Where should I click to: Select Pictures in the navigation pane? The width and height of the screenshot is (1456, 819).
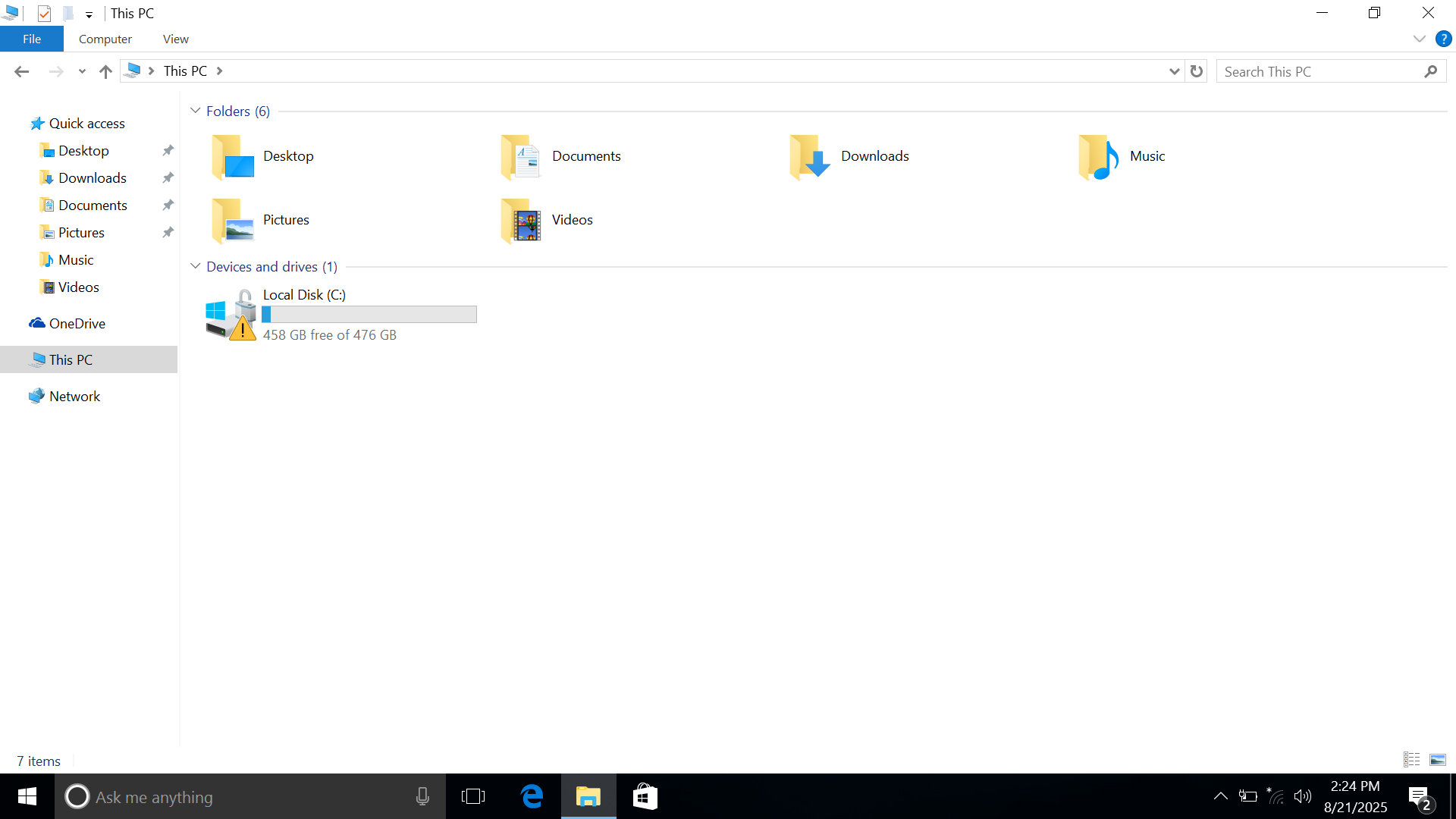pos(72,233)
